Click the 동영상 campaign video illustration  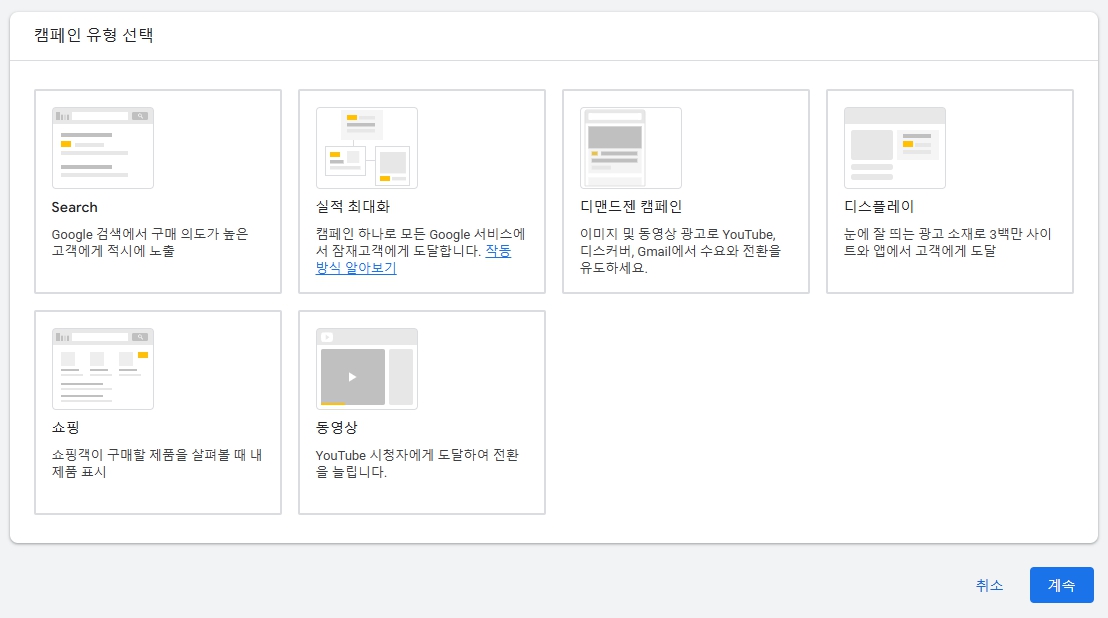[367, 369]
